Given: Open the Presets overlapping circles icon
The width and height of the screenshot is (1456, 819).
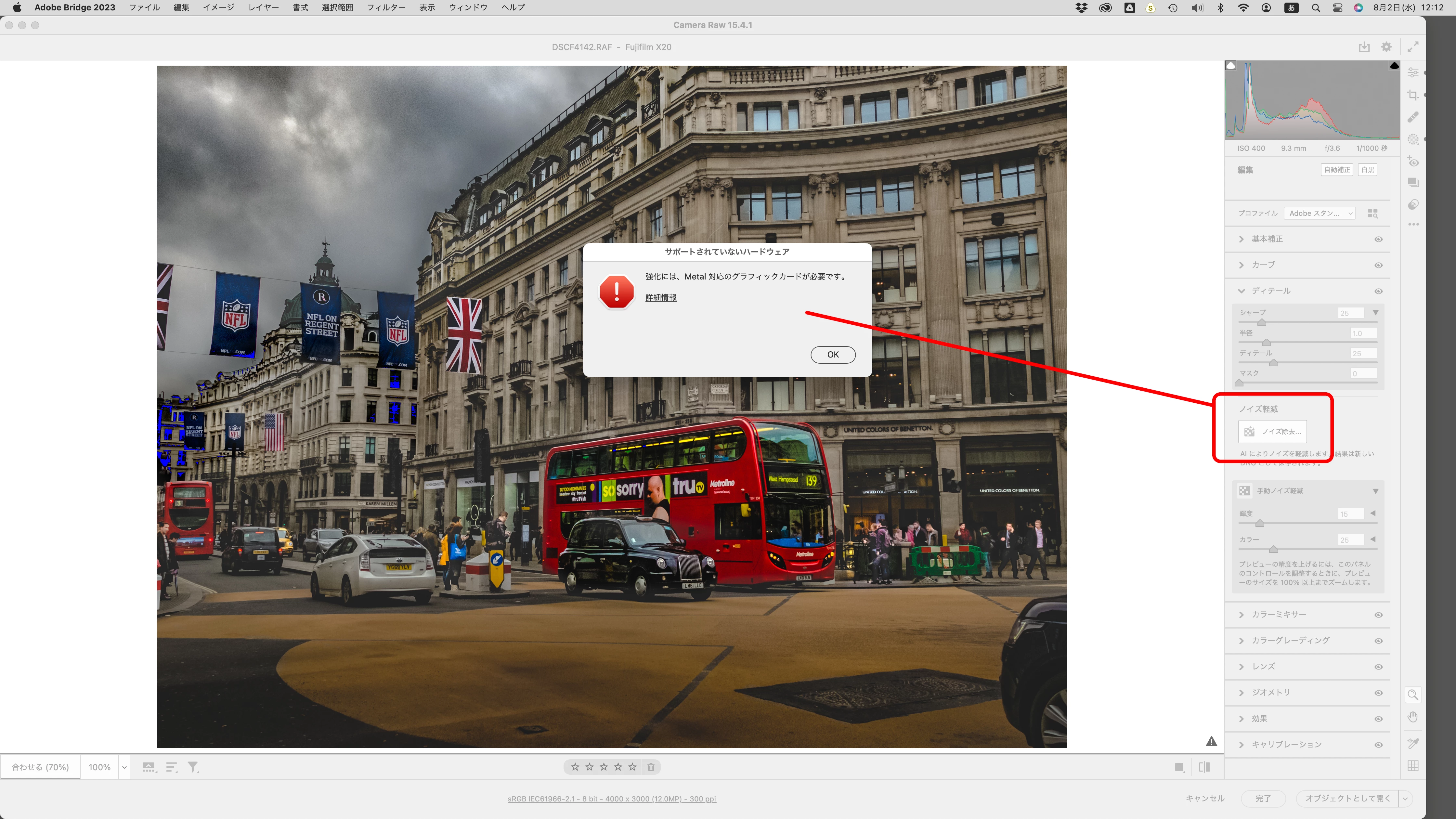Looking at the screenshot, I should coord(1412,205).
